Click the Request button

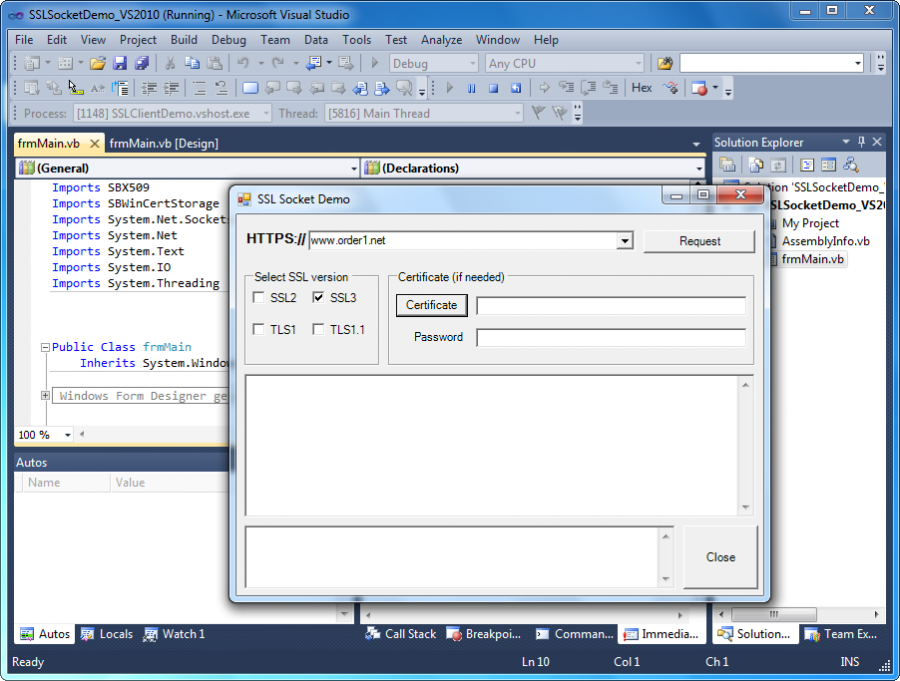coord(699,241)
